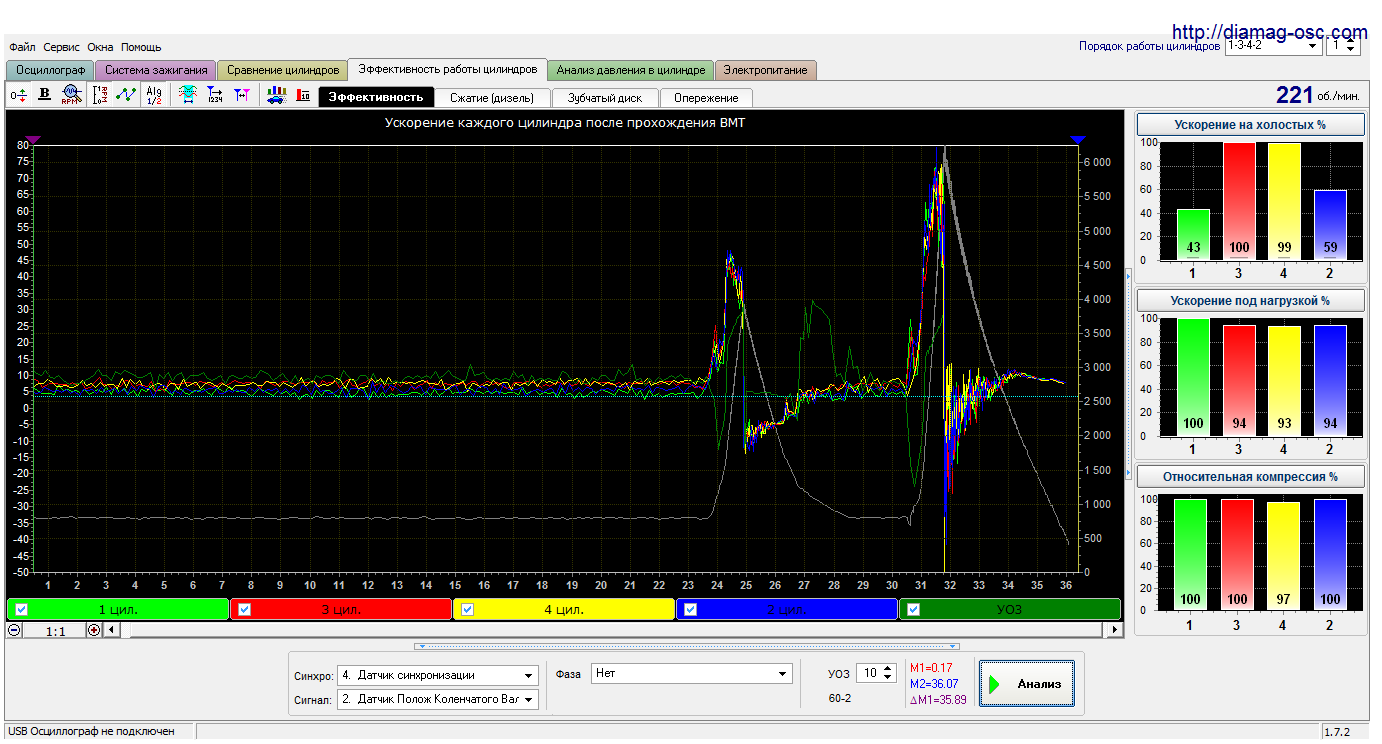This screenshot has height=744, width=1382.
Task: Click the Alg 1/2 algorithm icon
Action: (153, 95)
